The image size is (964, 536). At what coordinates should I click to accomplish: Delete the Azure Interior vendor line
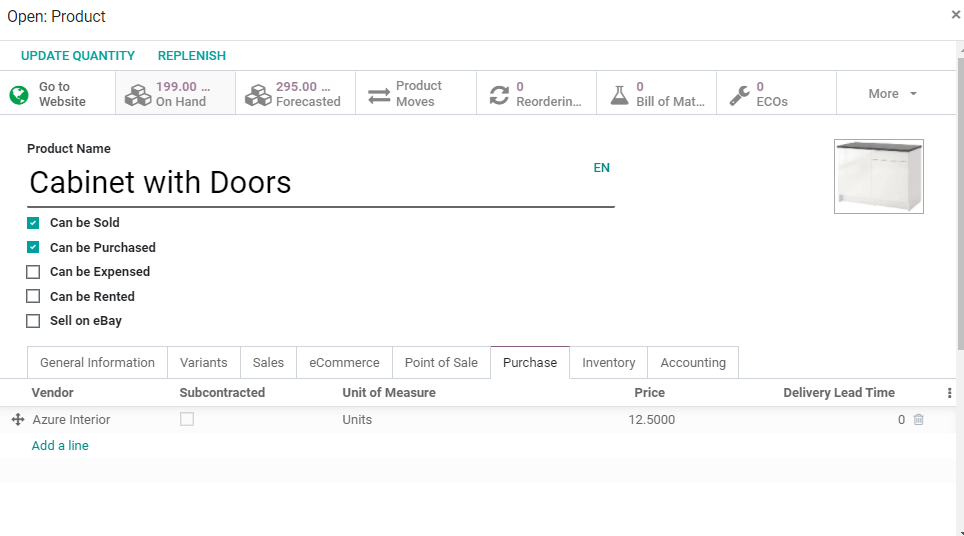[x=919, y=419]
